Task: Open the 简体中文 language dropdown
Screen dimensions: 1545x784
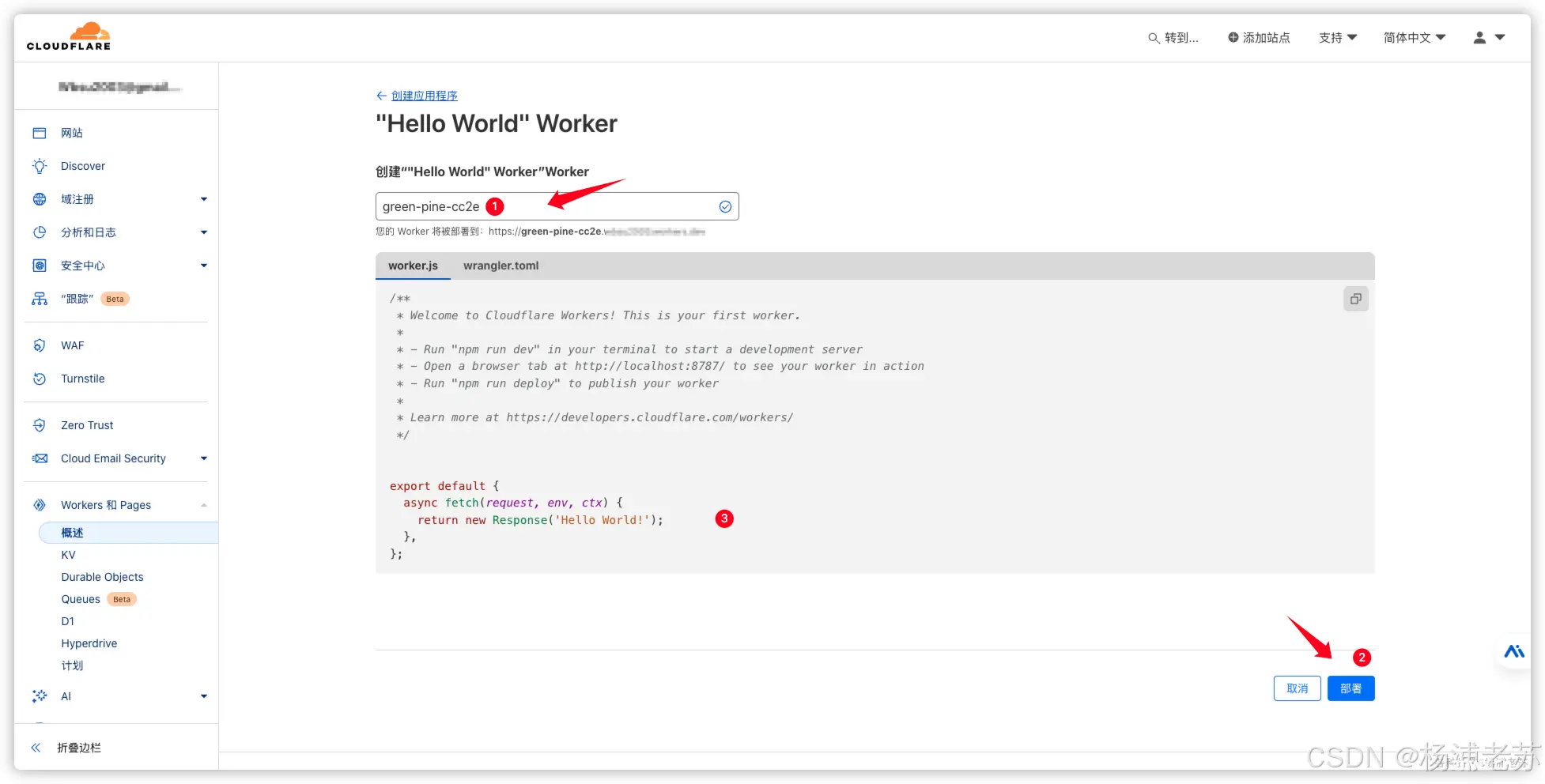Action: pyautogui.click(x=1415, y=37)
